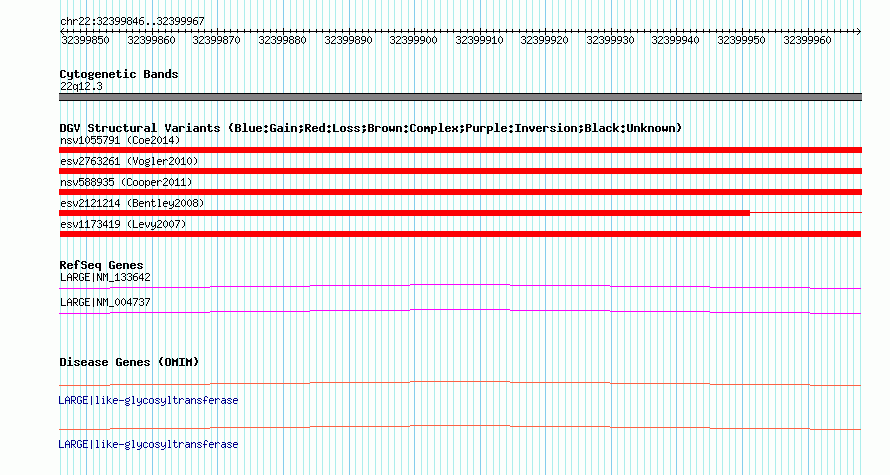
Task: Open variant esv2763261 (Vogler2010) label
Action: click(129, 161)
